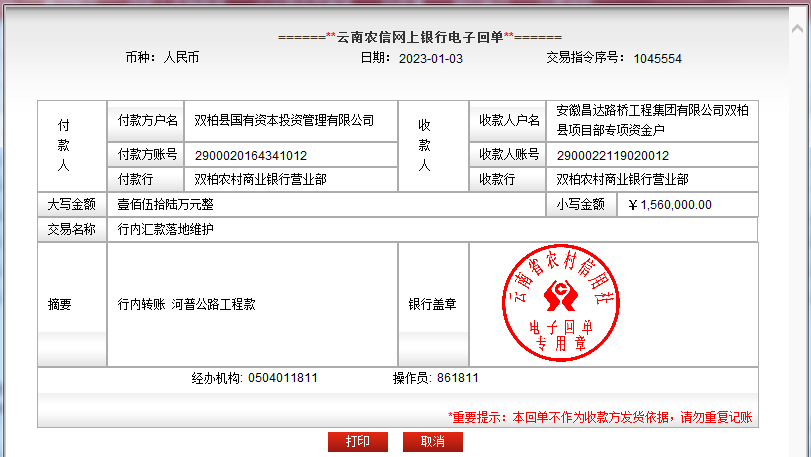Click the amount ￥1,560,000.00
Image resolution: width=811 pixels, height=457 pixels.
pyautogui.click(x=670, y=205)
